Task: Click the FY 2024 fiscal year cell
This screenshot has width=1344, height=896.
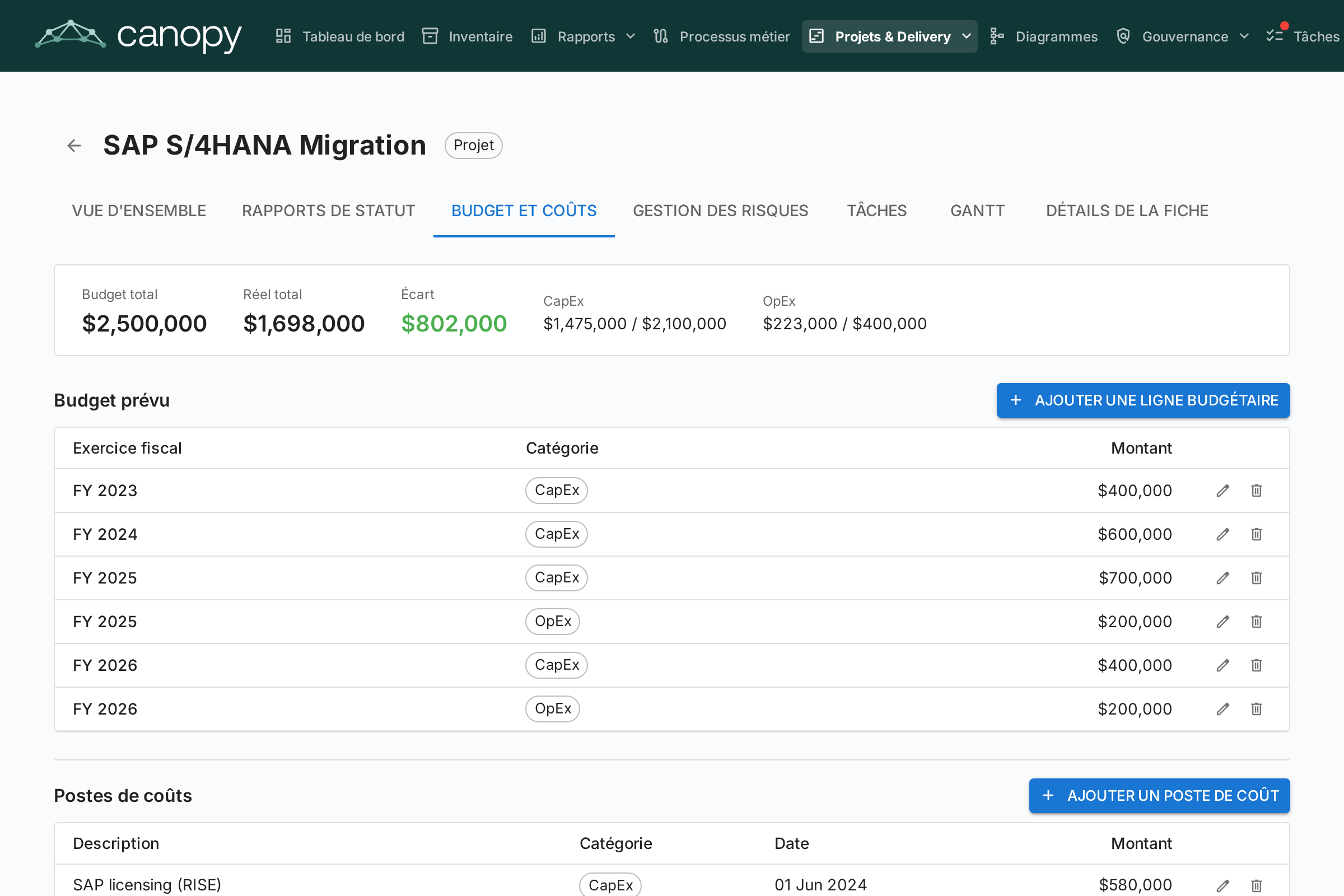Action: 105,535
